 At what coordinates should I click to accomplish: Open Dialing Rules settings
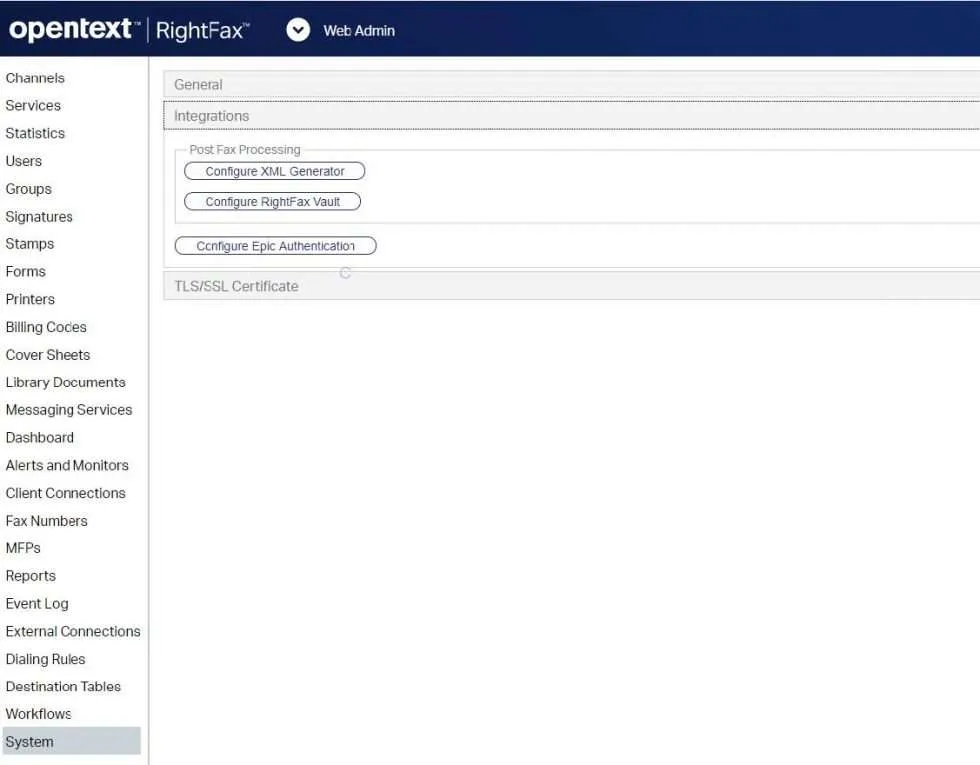coord(45,659)
